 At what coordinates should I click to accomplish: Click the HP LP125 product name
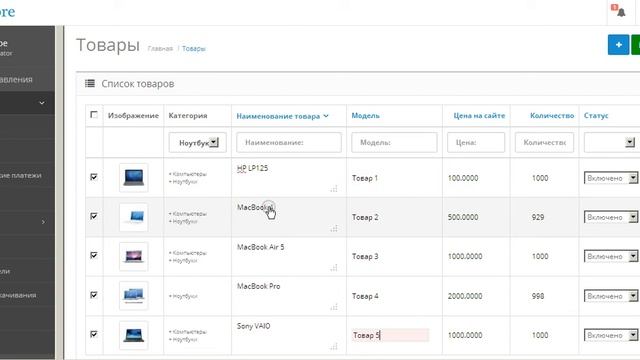[252, 168]
